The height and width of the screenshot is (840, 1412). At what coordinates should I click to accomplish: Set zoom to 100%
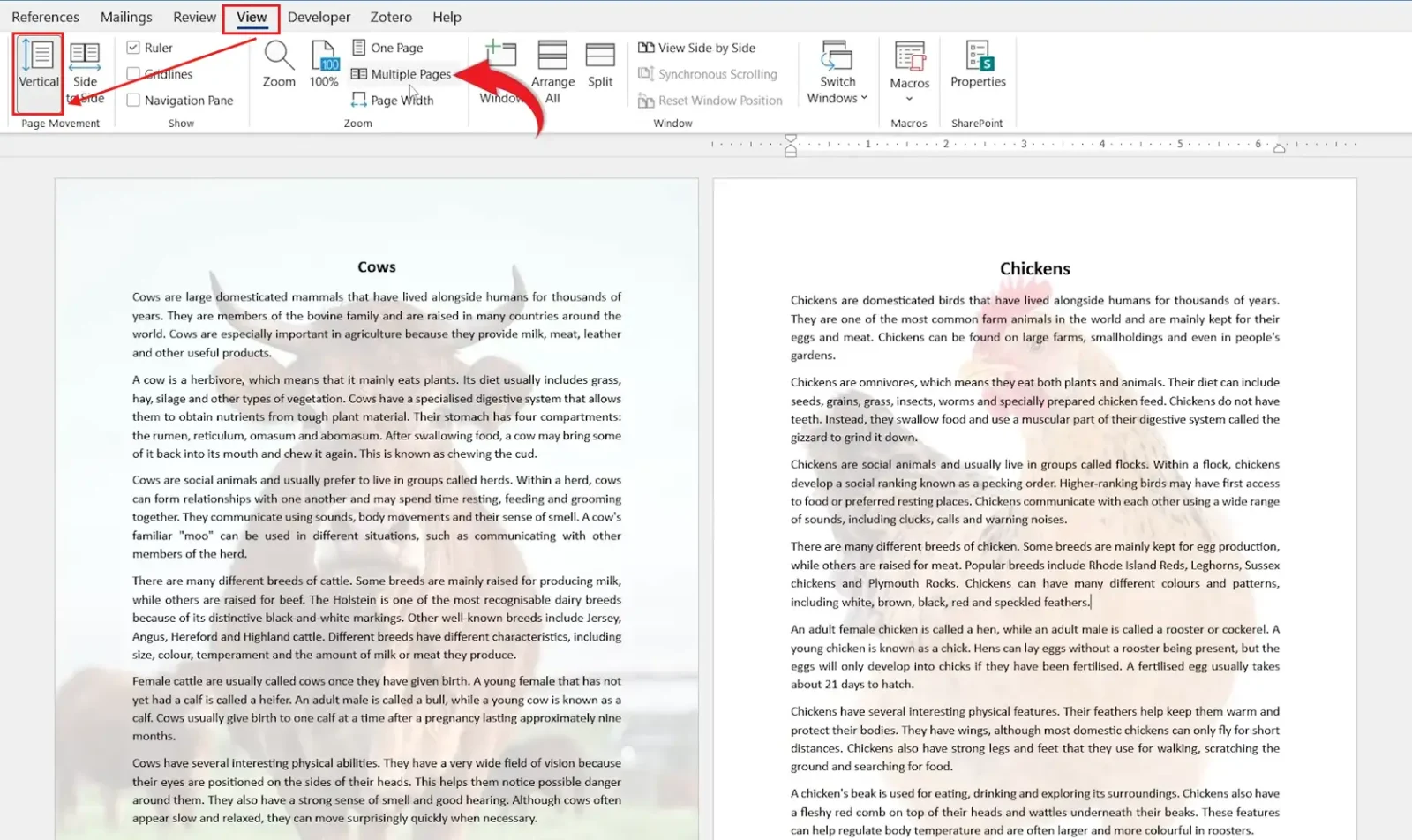pos(324,64)
